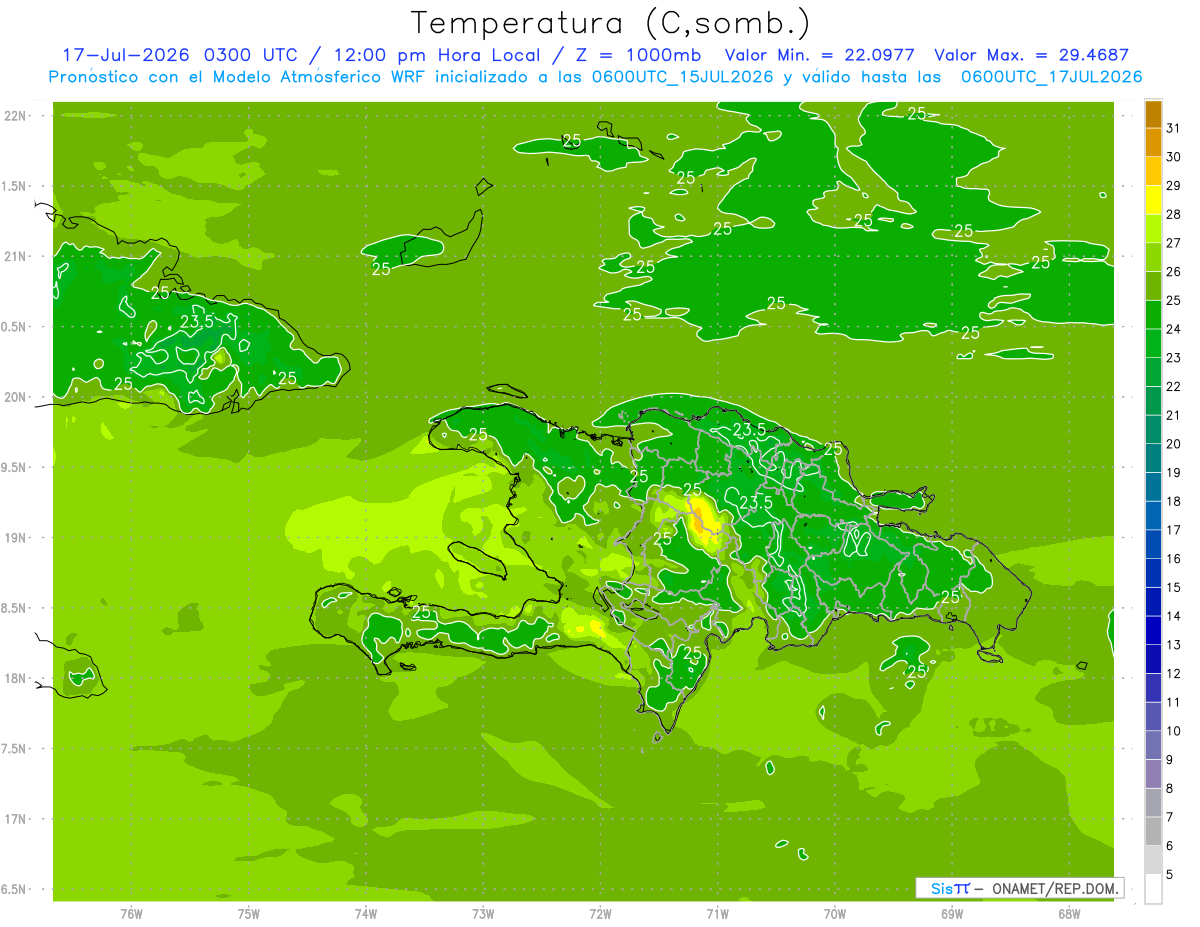
Task: Click the orange legend swatch between 30 and 31
Action: point(1153,142)
